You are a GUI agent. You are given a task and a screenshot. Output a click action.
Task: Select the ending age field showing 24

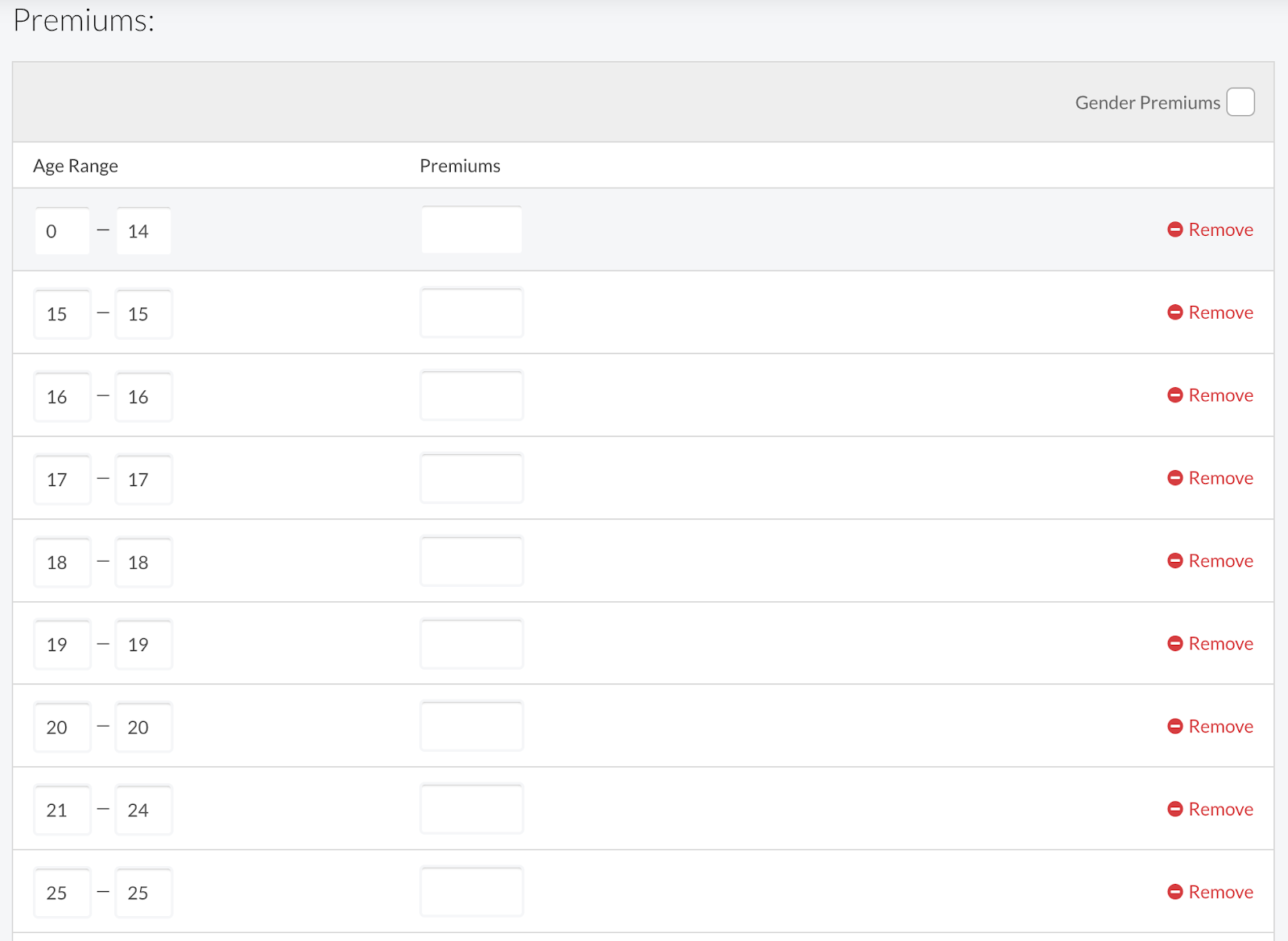click(x=143, y=810)
